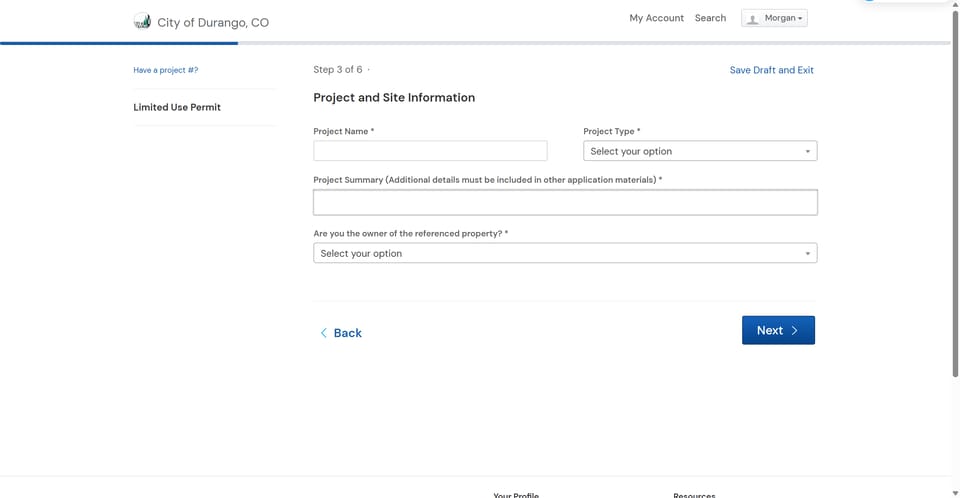The height and width of the screenshot is (498, 960).
Task: Click the 'Project and Site Information' heading
Action: coord(394,97)
